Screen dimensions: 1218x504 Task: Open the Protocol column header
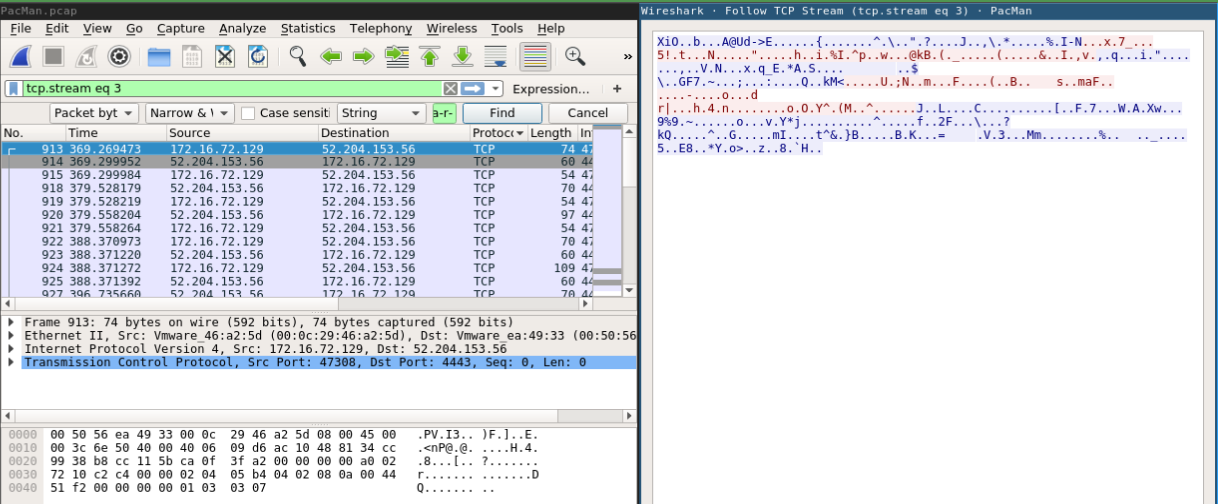[x=497, y=133]
